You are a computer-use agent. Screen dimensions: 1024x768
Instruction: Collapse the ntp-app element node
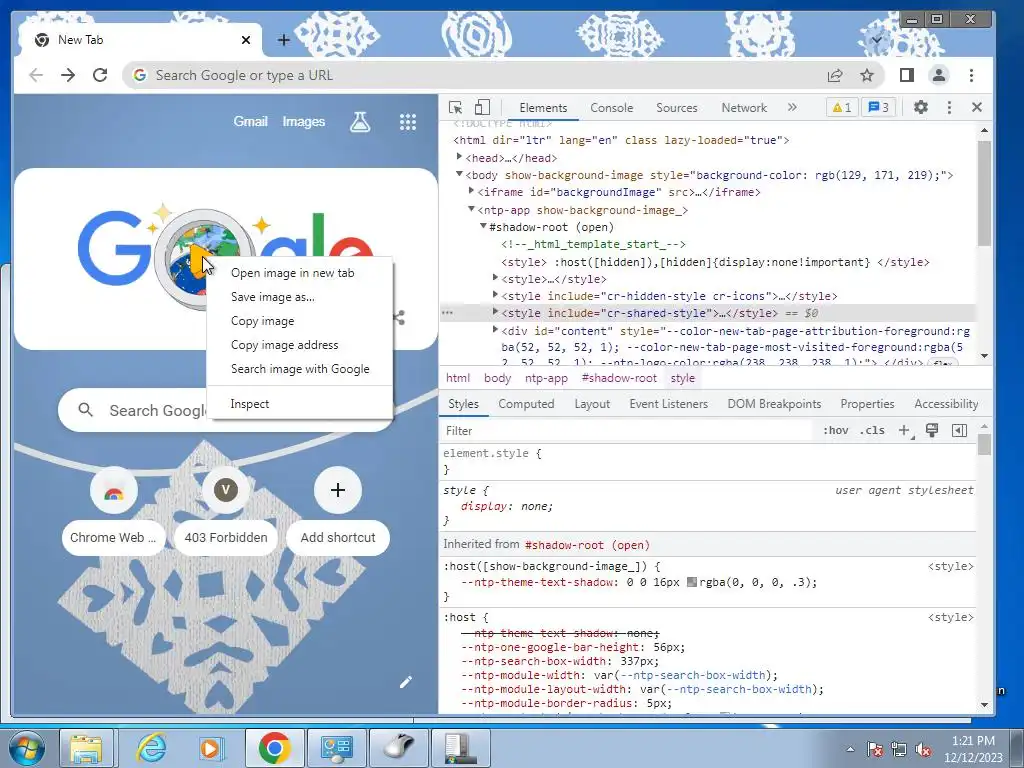tap(471, 209)
